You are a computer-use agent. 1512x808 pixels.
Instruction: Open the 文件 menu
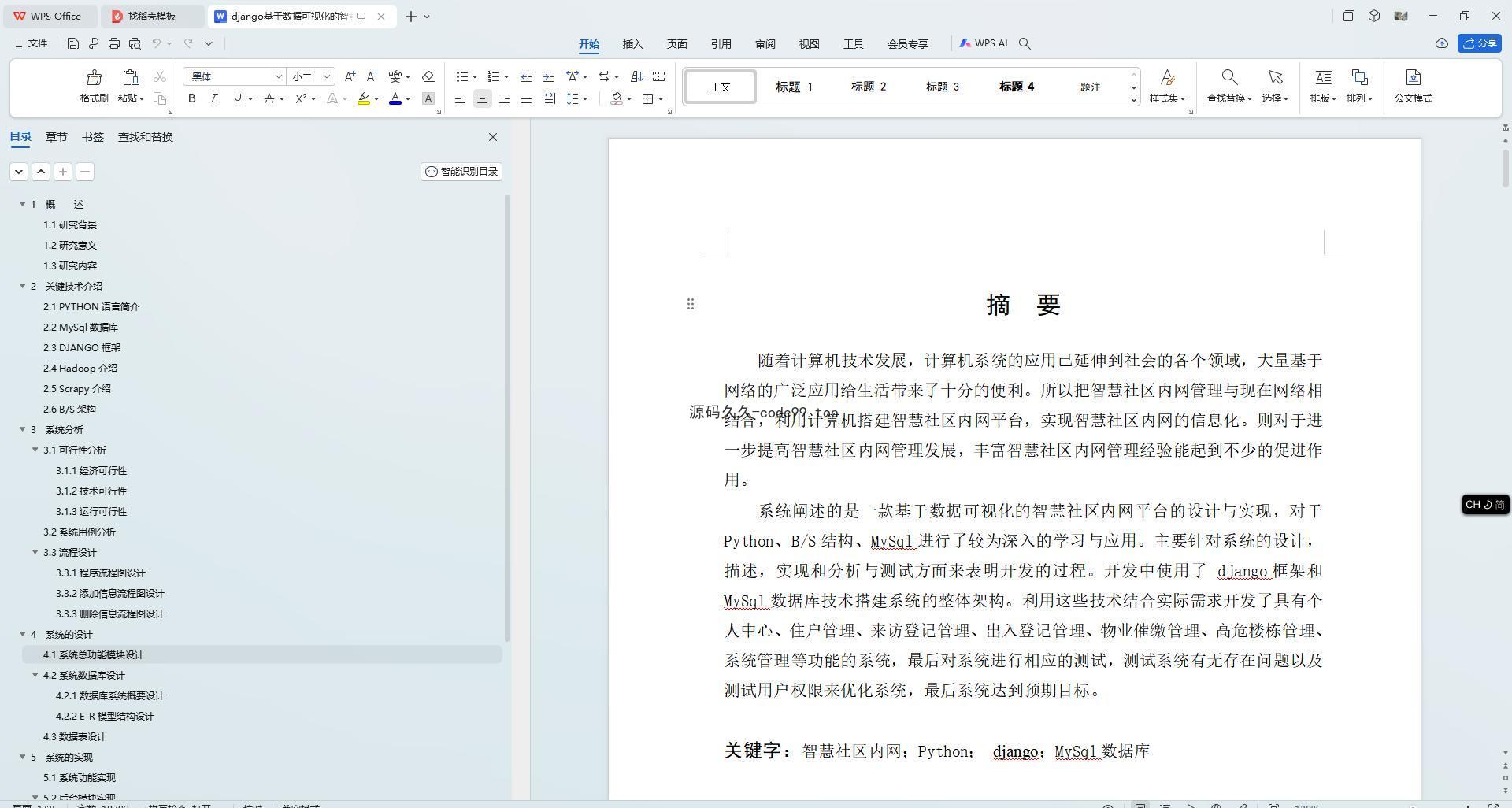click(x=31, y=43)
